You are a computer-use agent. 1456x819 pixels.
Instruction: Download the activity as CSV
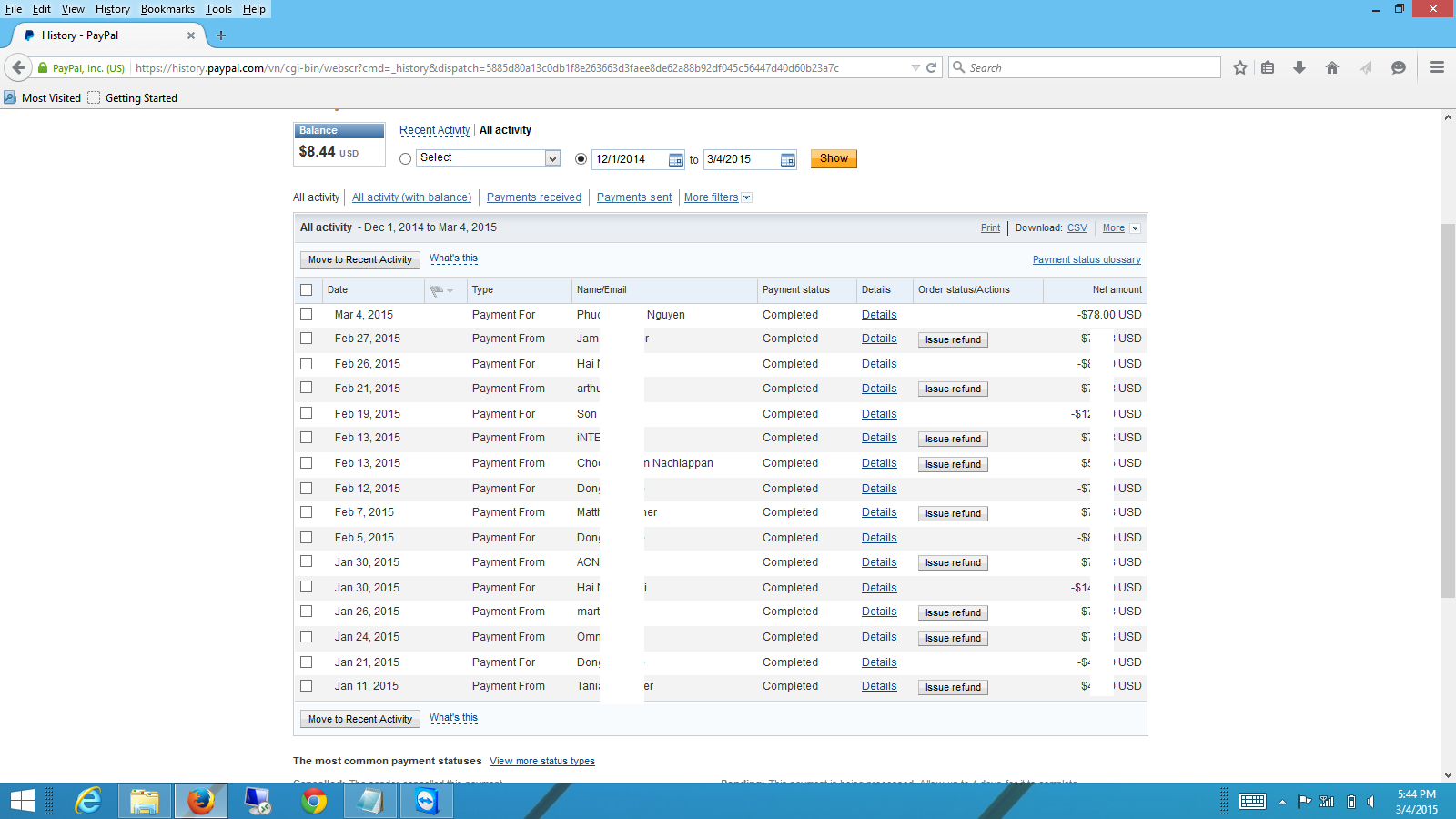point(1077,228)
